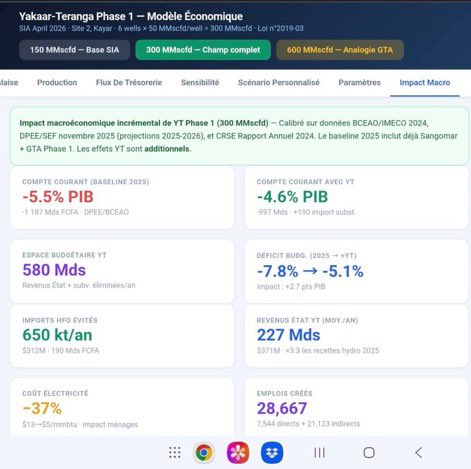471x469 pixels.
Task: Click '7,544 directs + 21,123 indirects' subtitle
Action: (308, 424)
